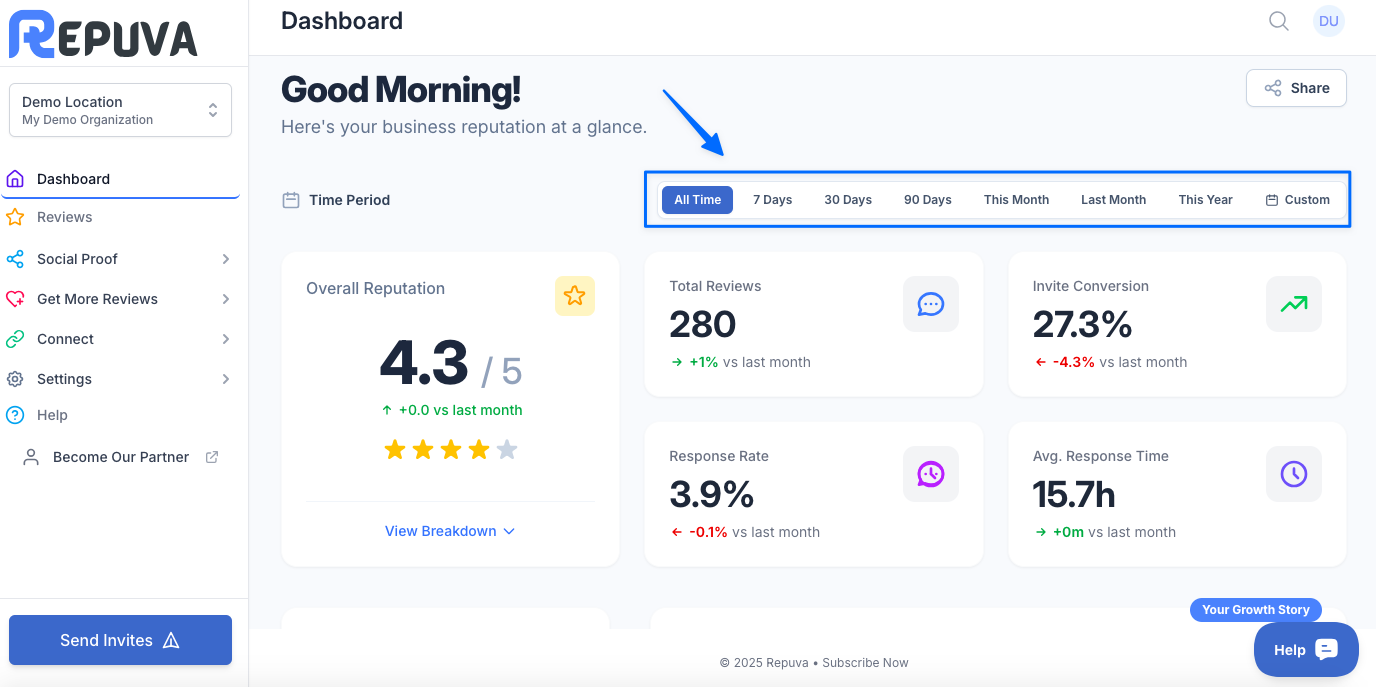Click the Send Invites button
This screenshot has width=1376, height=687.
click(x=120, y=640)
